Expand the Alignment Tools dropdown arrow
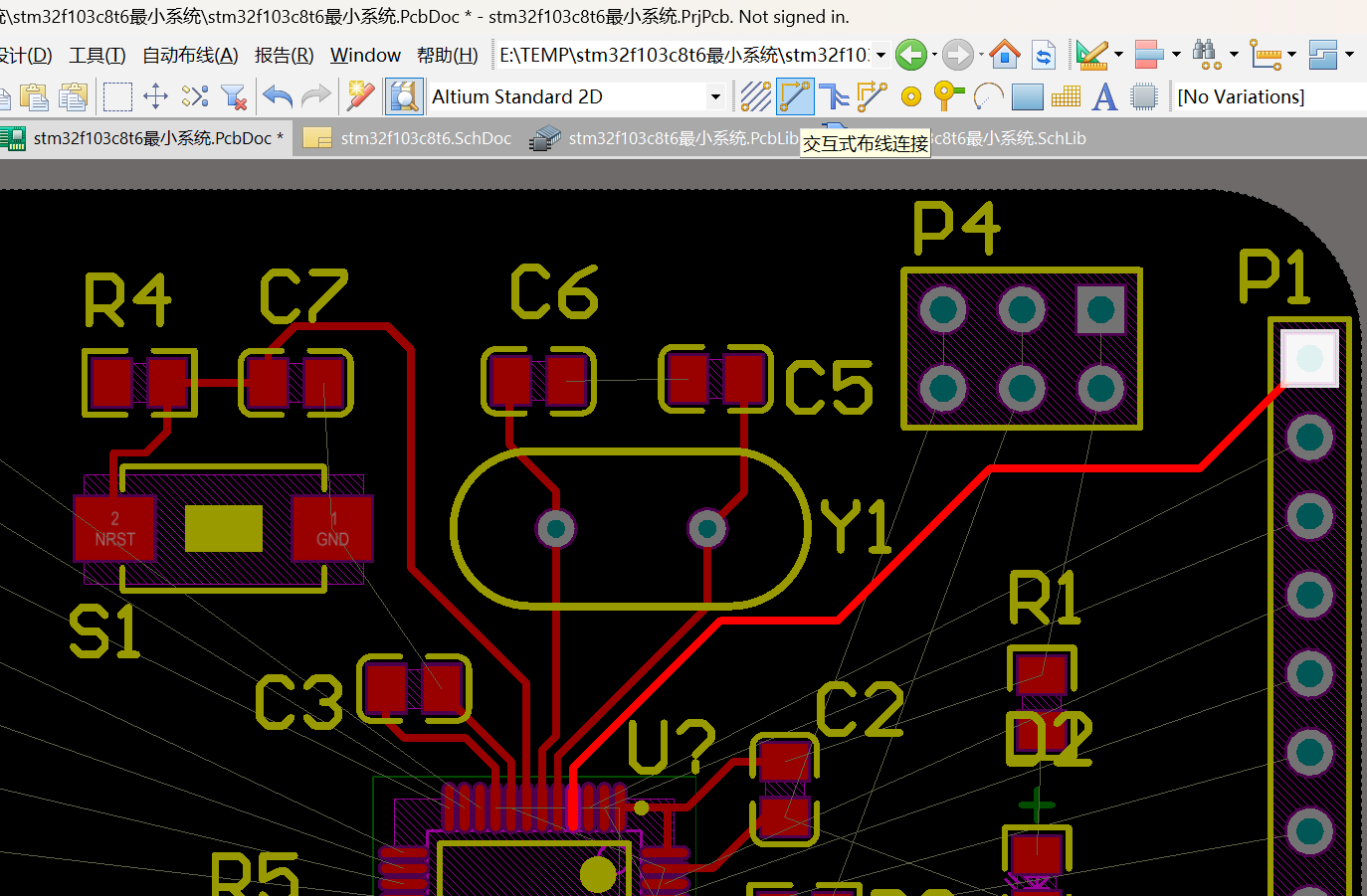The image size is (1367, 896). coord(1176,55)
